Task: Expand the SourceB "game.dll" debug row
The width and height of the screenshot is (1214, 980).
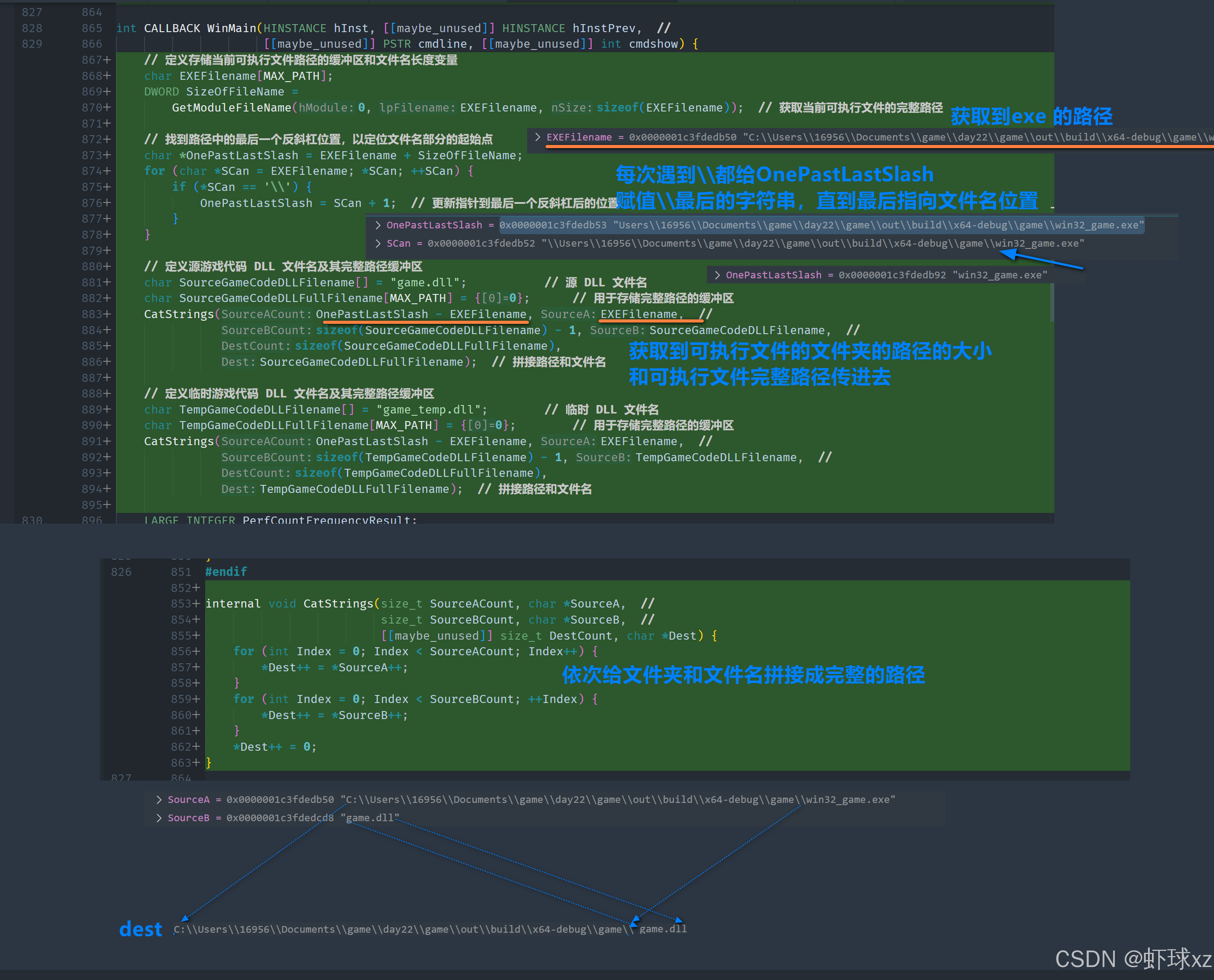Action: (159, 818)
